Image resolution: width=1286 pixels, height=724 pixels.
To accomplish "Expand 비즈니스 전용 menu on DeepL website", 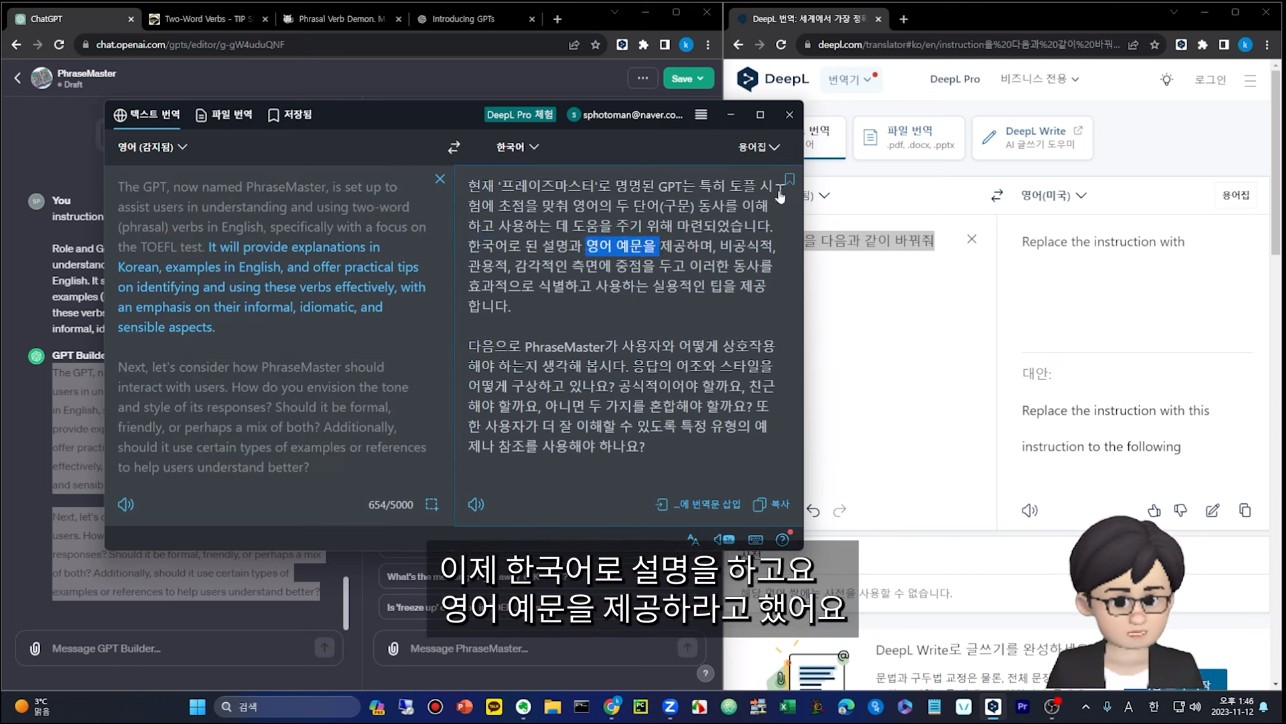I will (1040, 79).
